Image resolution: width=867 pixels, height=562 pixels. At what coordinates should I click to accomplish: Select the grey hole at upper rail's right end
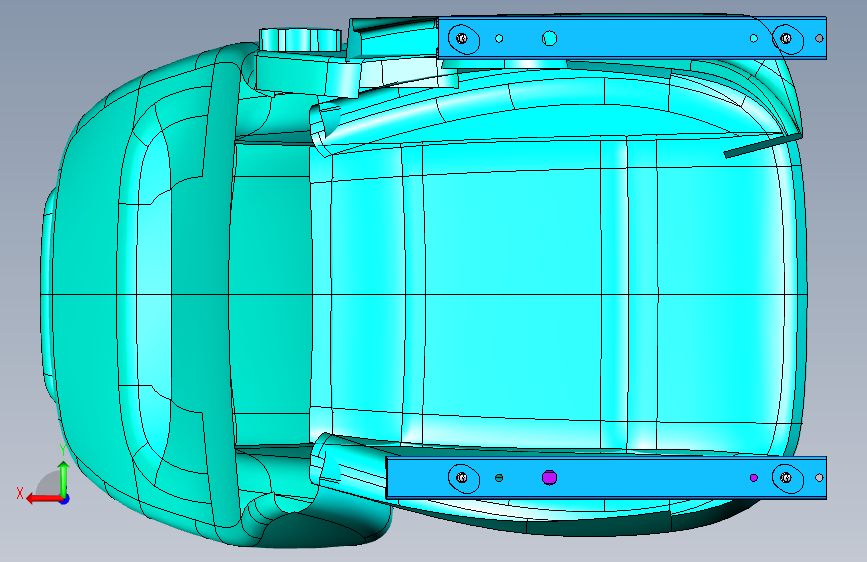(x=819, y=38)
